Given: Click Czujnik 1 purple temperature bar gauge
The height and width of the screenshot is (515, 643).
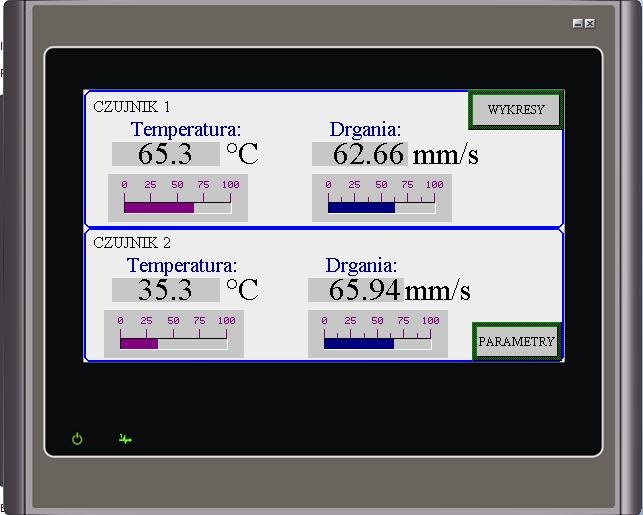Looking at the screenshot, I should click(x=178, y=198).
